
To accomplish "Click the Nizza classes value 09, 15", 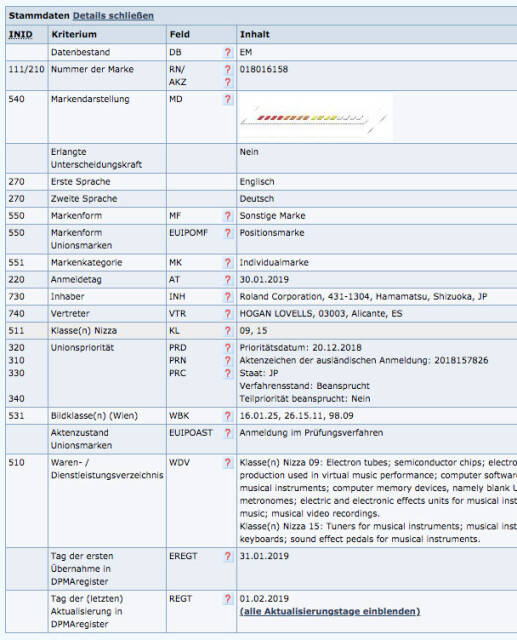I will 253,331.
